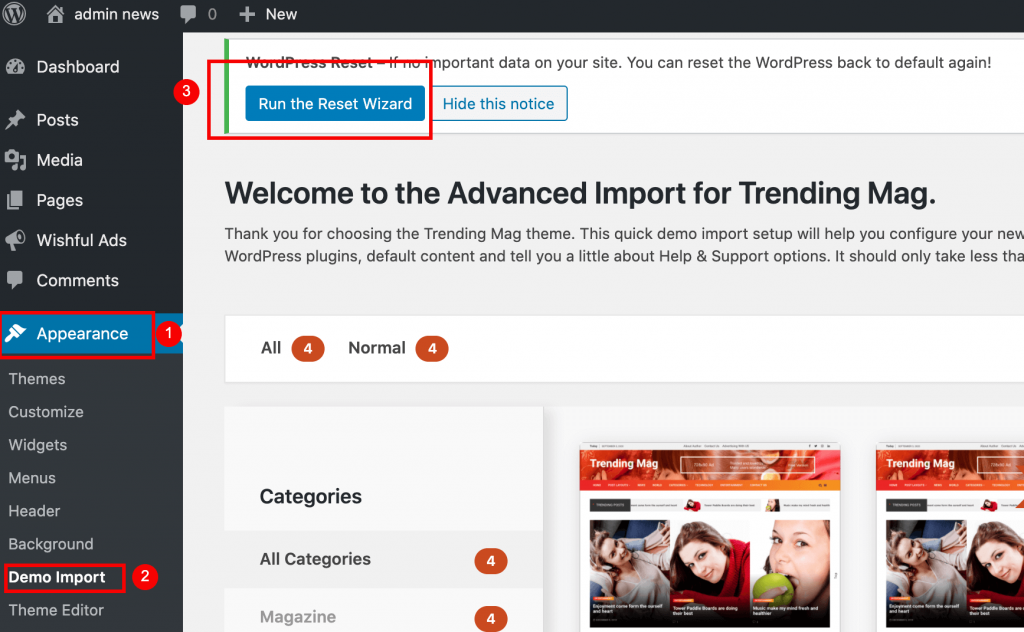Open Background submenu item
The height and width of the screenshot is (632, 1024).
click(50, 544)
